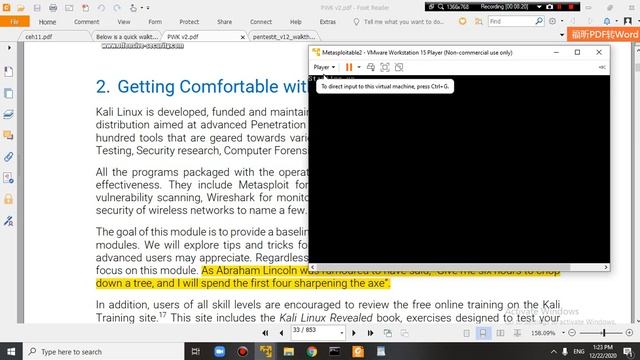
Task: Open the zoom percentage dropdown
Action: (563, 333)
